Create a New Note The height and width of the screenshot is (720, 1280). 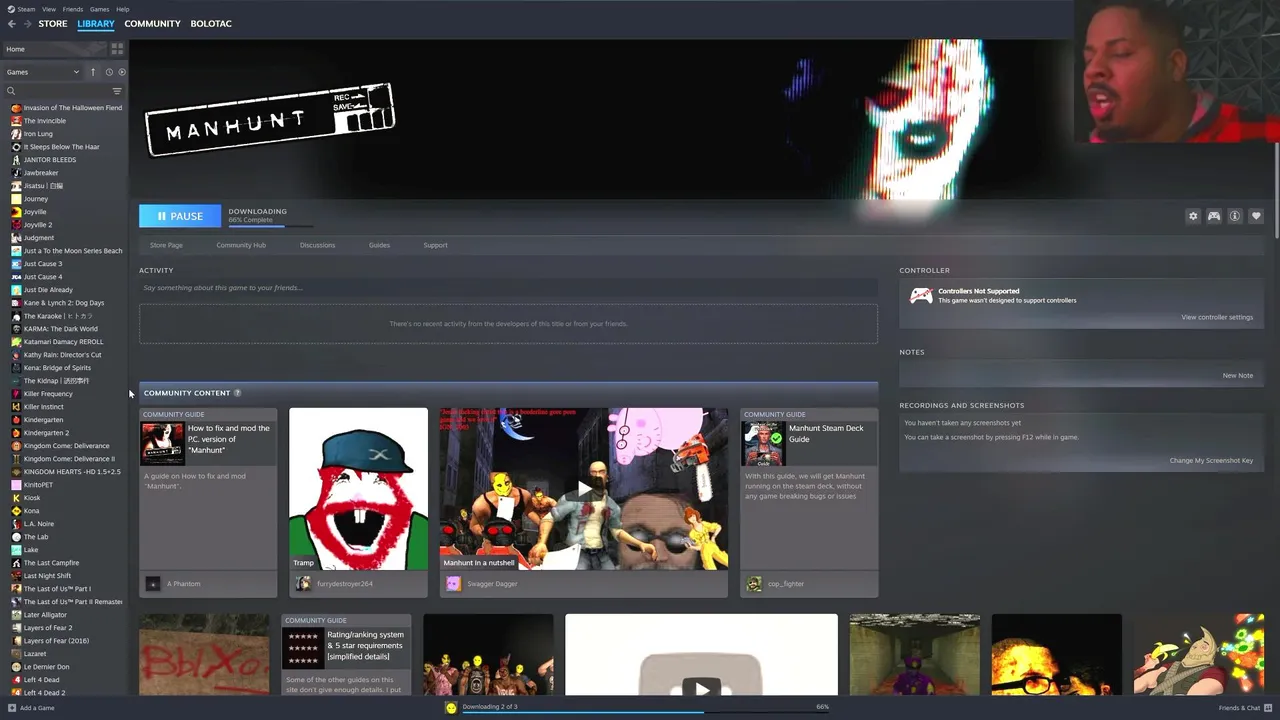coord(1237,375)
